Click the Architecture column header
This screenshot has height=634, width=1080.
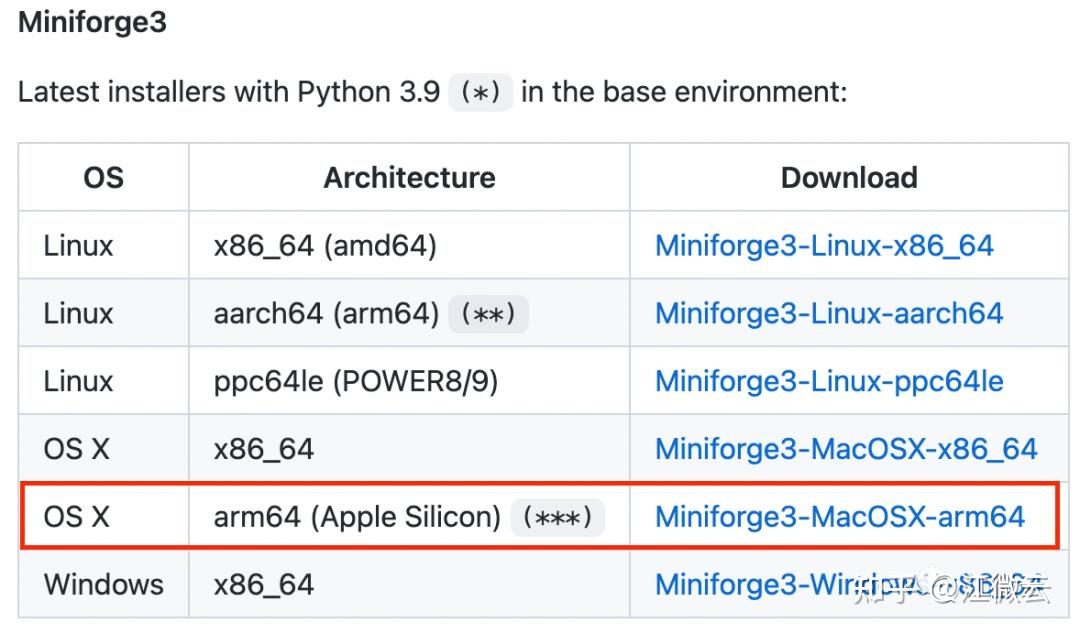409,178
